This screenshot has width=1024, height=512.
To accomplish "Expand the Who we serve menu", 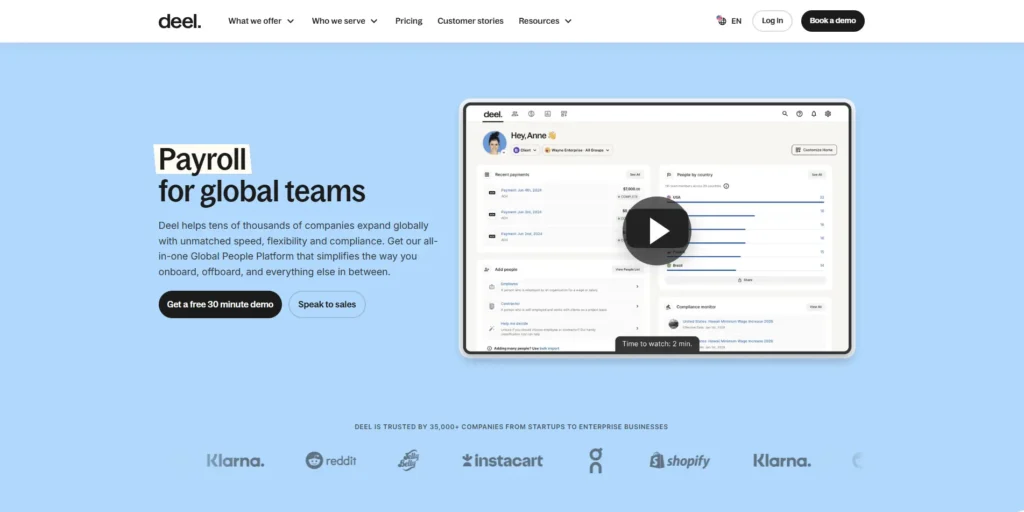I will pos(344,21).
